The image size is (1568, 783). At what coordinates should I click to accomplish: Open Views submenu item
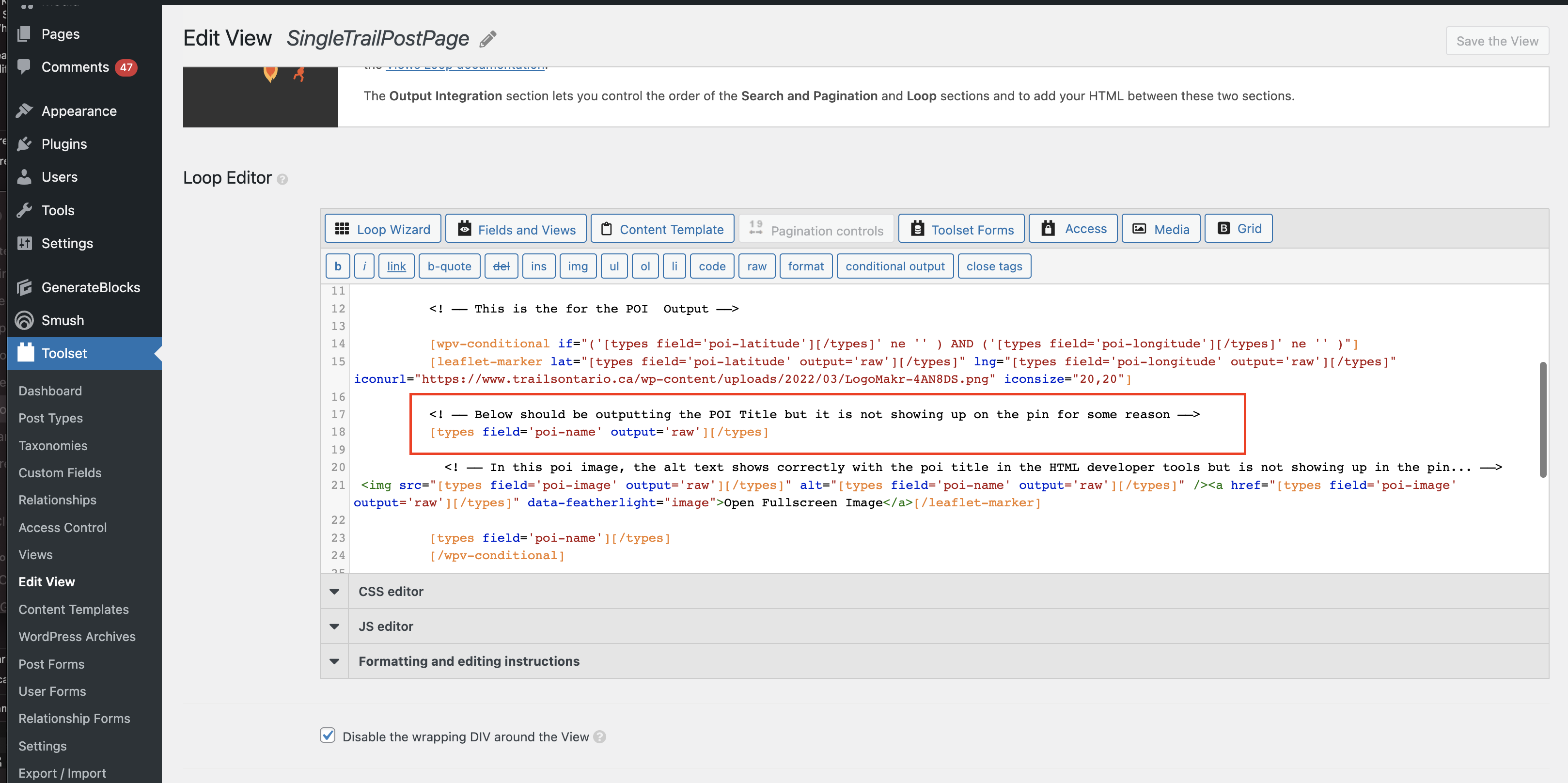pos(35,555)
